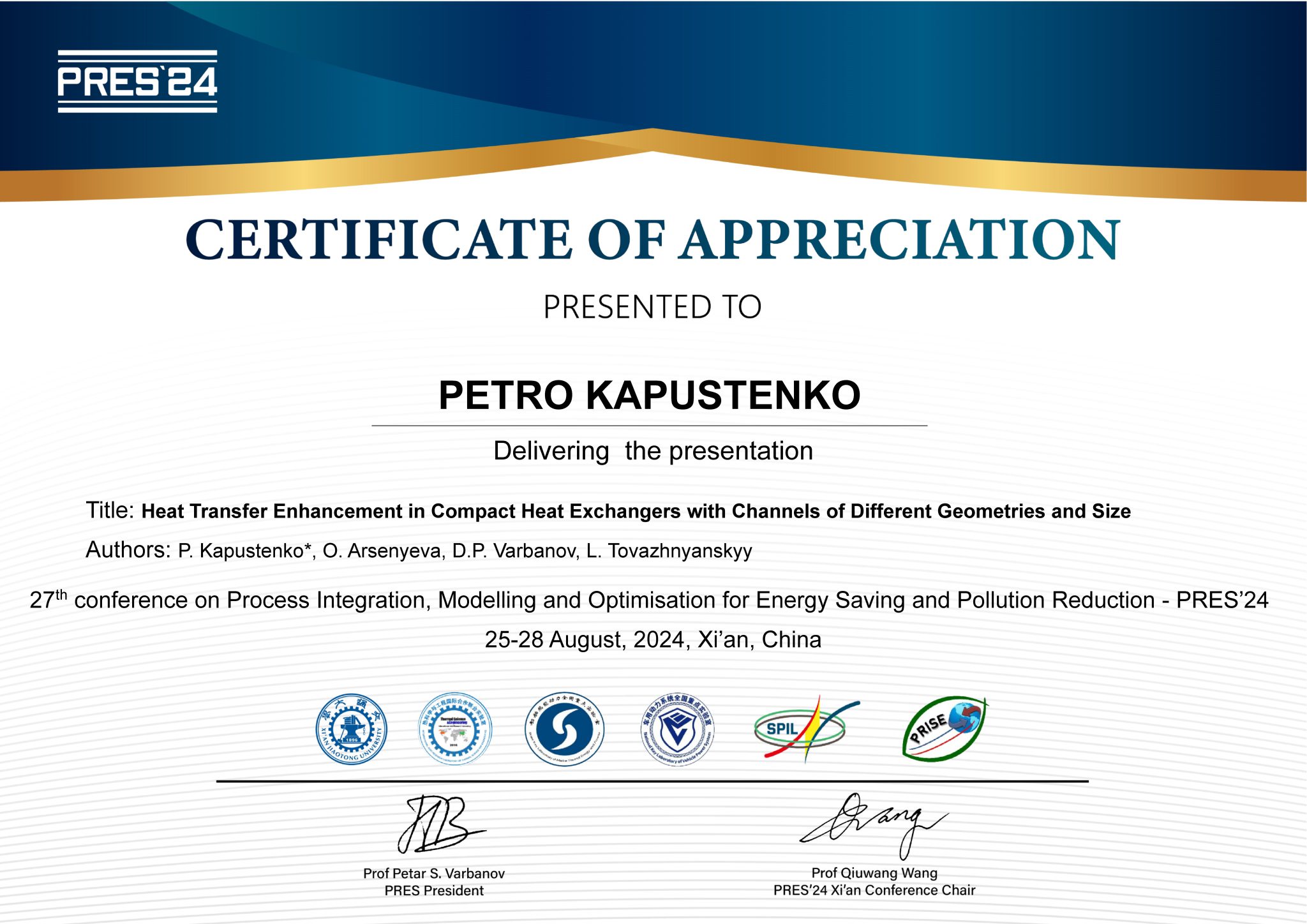Click the Prof Qiuwang Wang caption

coord(874,872)
